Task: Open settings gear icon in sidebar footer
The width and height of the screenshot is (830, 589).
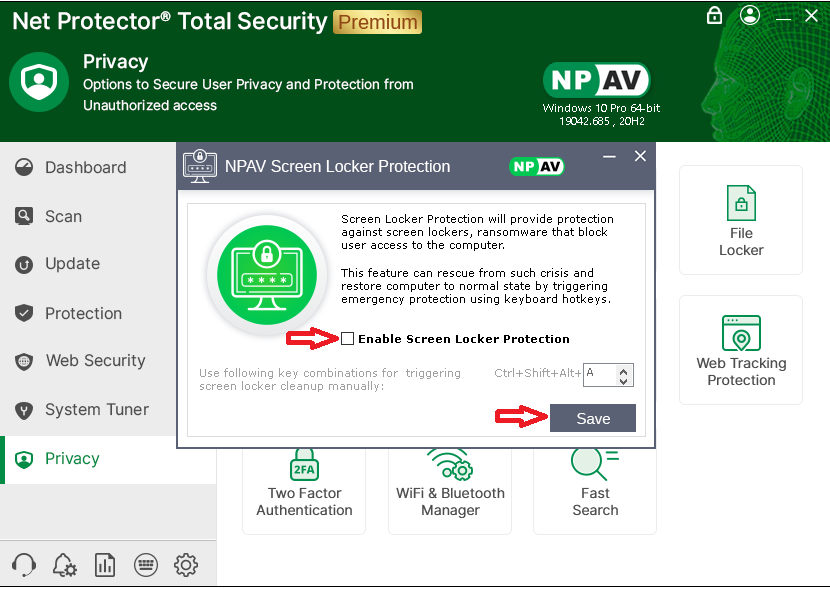Action: point(186,565)
